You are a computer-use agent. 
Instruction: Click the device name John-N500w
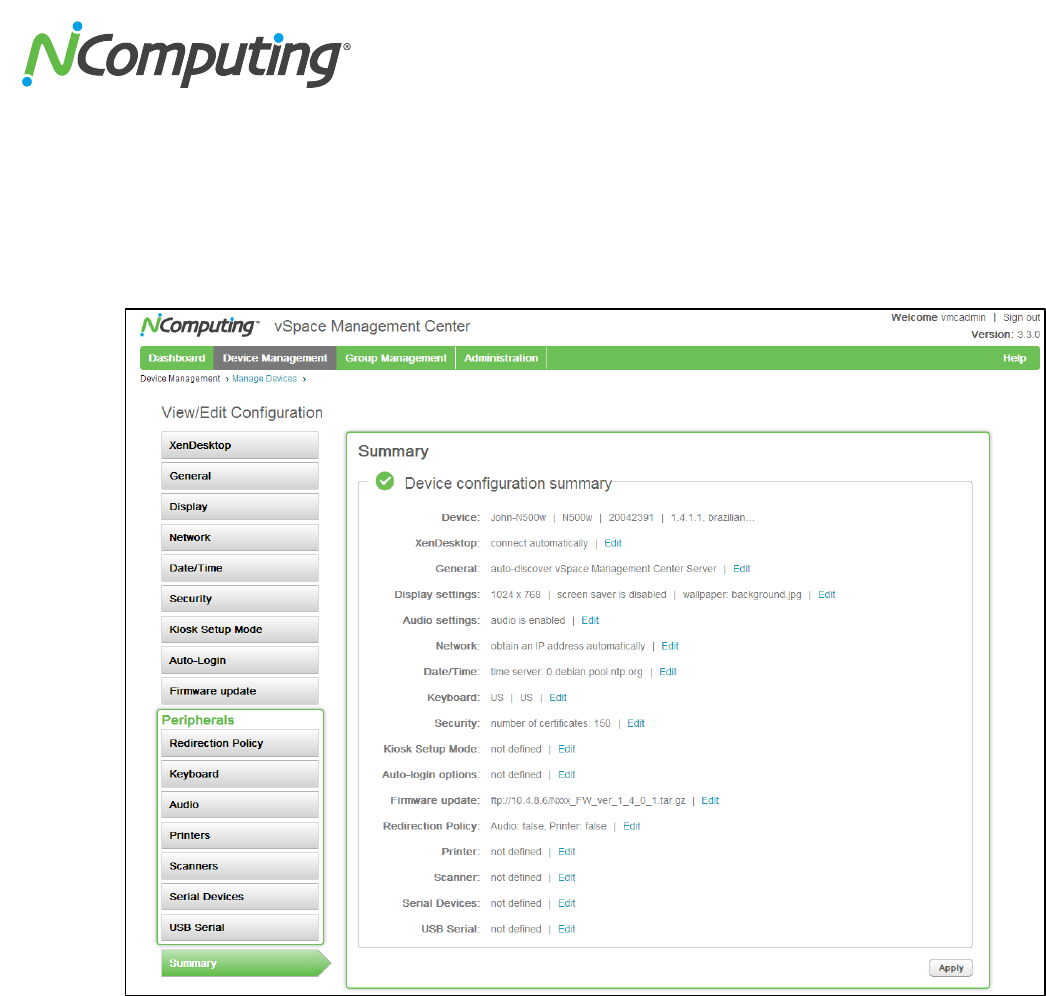pos(518,518)
